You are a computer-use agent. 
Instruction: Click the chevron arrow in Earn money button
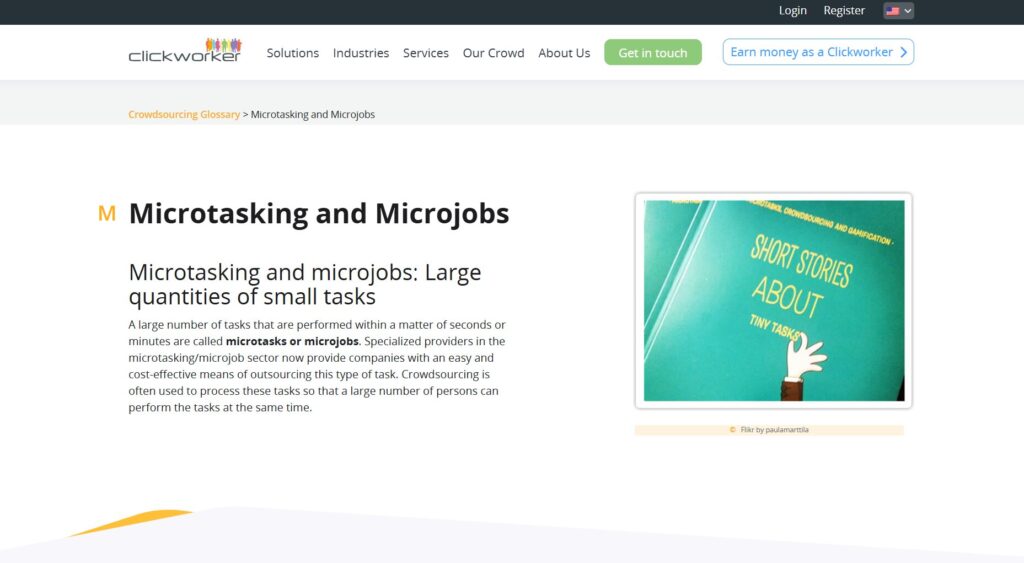pos(904,52)
